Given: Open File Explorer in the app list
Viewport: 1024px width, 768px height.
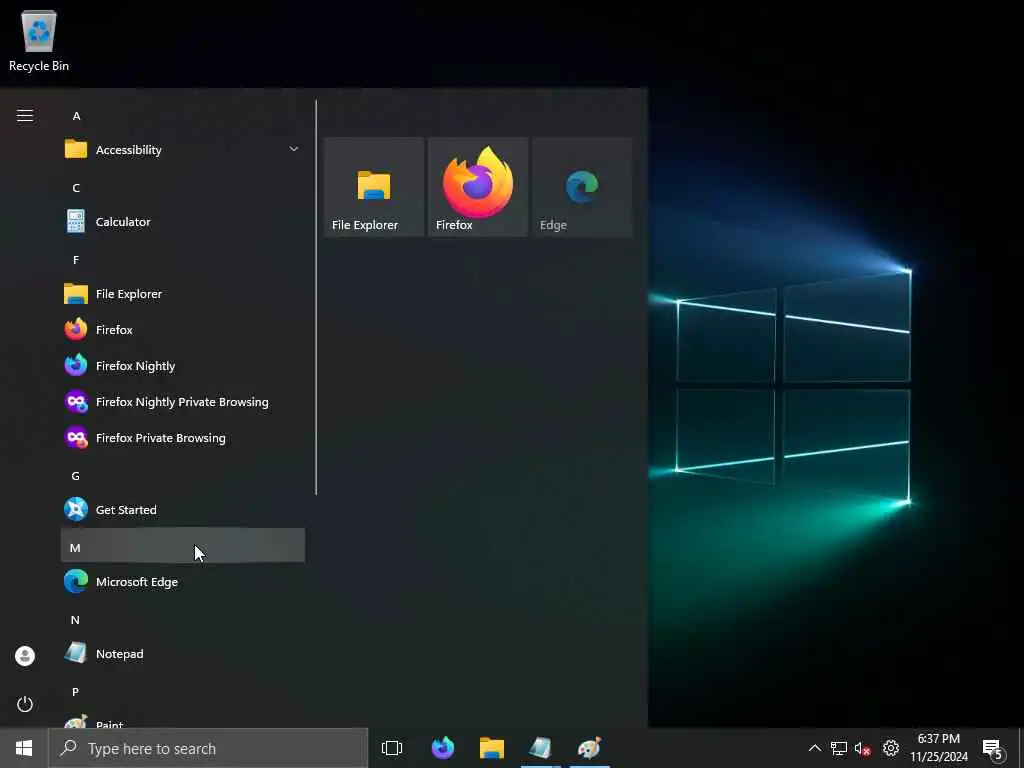Looking at the screenshot, I should [183, 294].
